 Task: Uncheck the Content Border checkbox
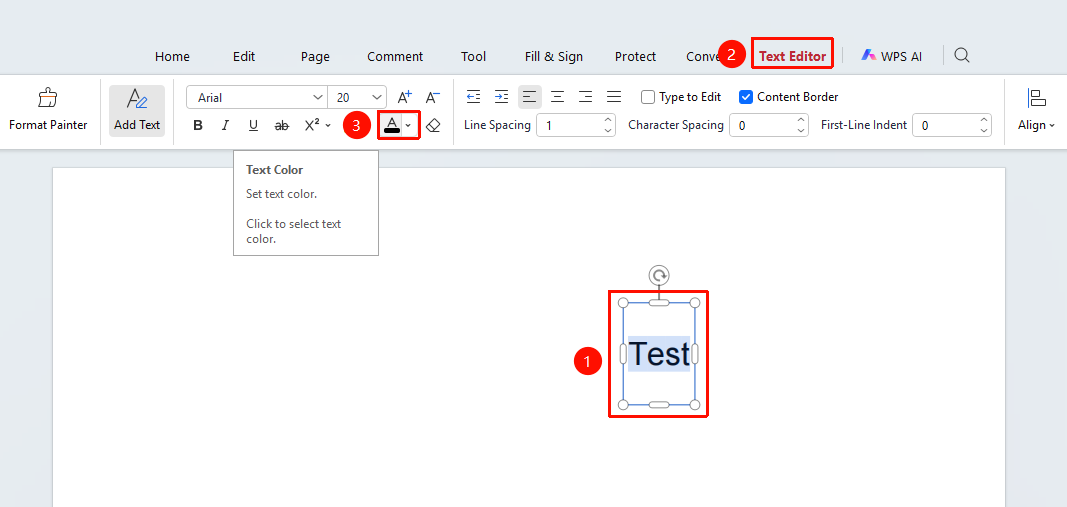coord(746,97)
